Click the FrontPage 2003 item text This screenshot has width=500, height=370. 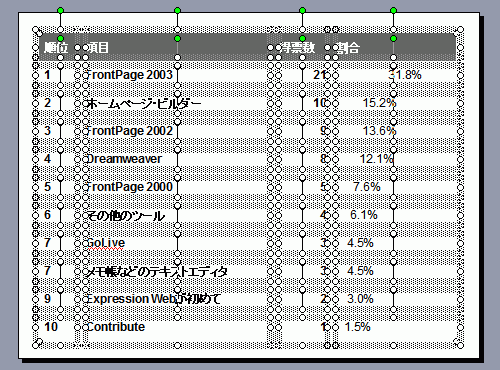[x=130, y=75]
